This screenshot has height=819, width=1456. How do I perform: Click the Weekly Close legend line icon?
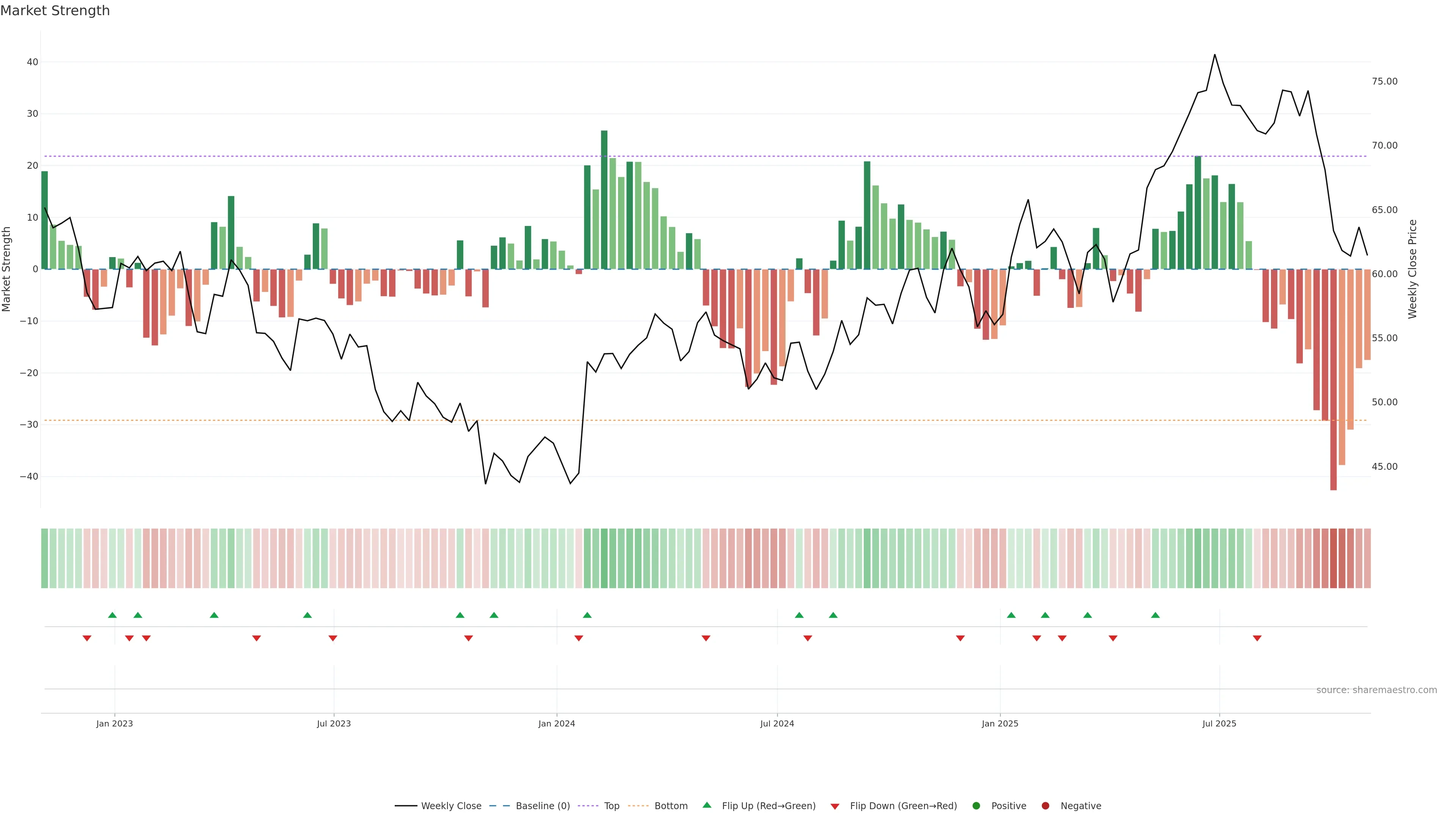(406, 806)
